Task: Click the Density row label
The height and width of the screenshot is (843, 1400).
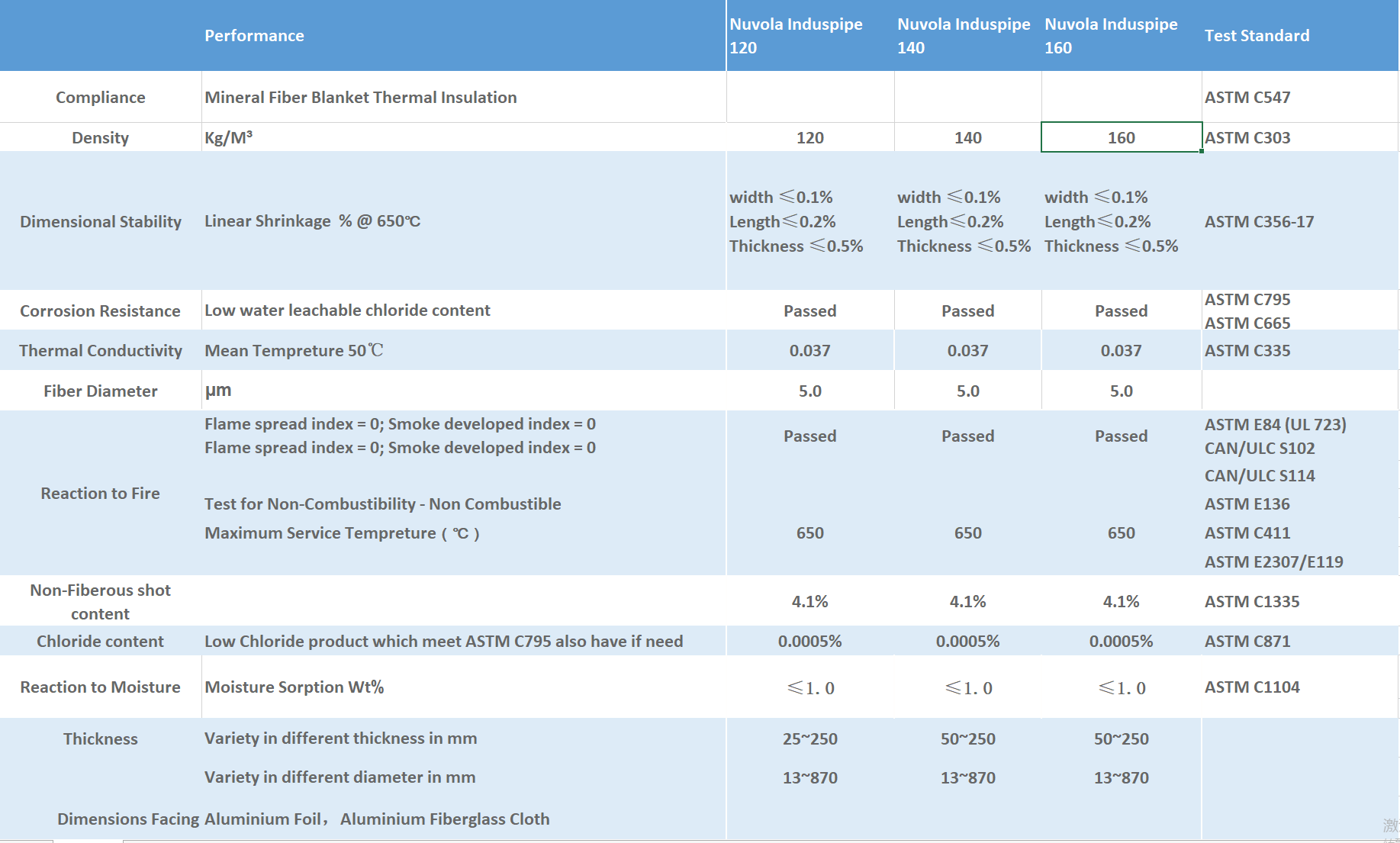Action: click(101, 137)
